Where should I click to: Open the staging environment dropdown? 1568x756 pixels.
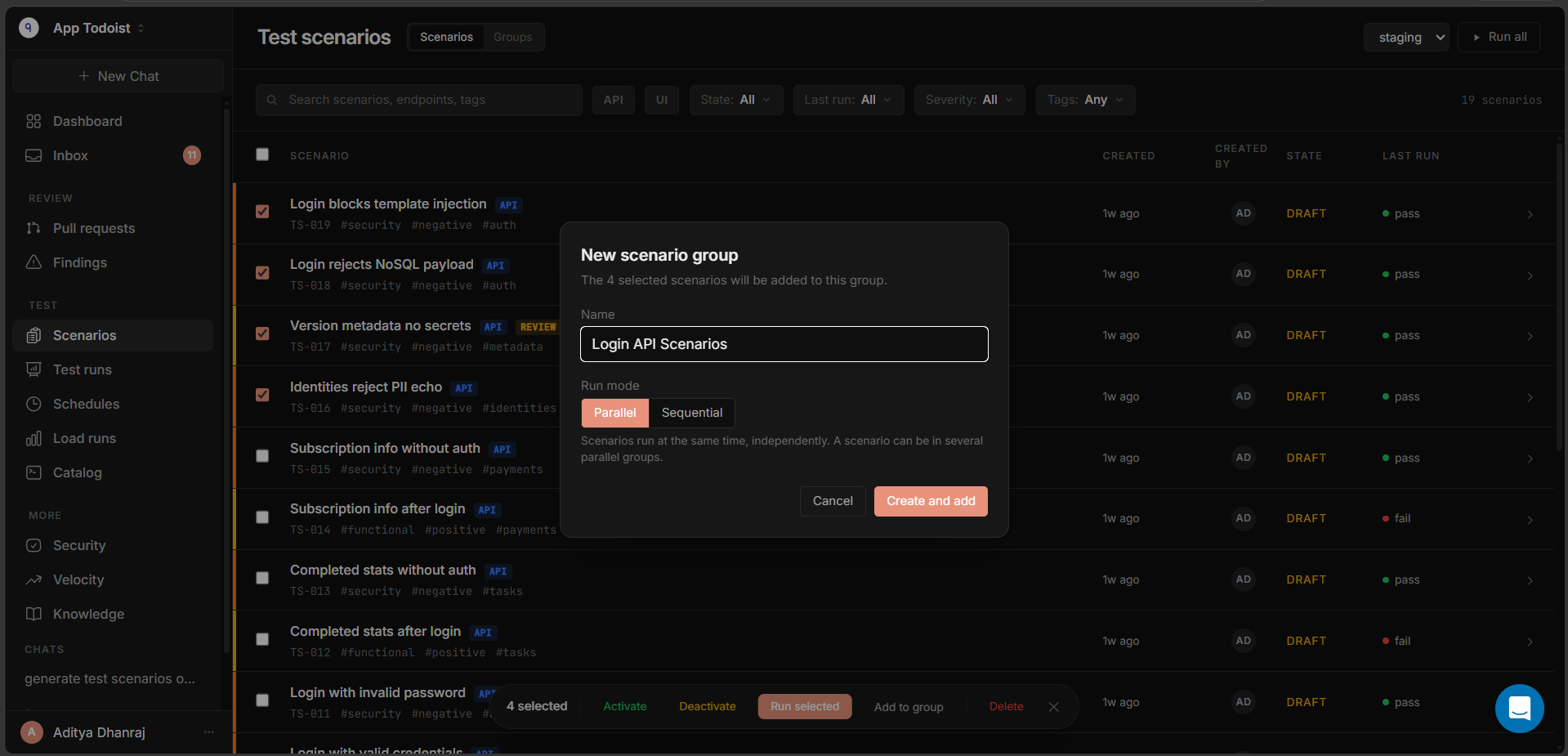click(x=1406, y=38)
